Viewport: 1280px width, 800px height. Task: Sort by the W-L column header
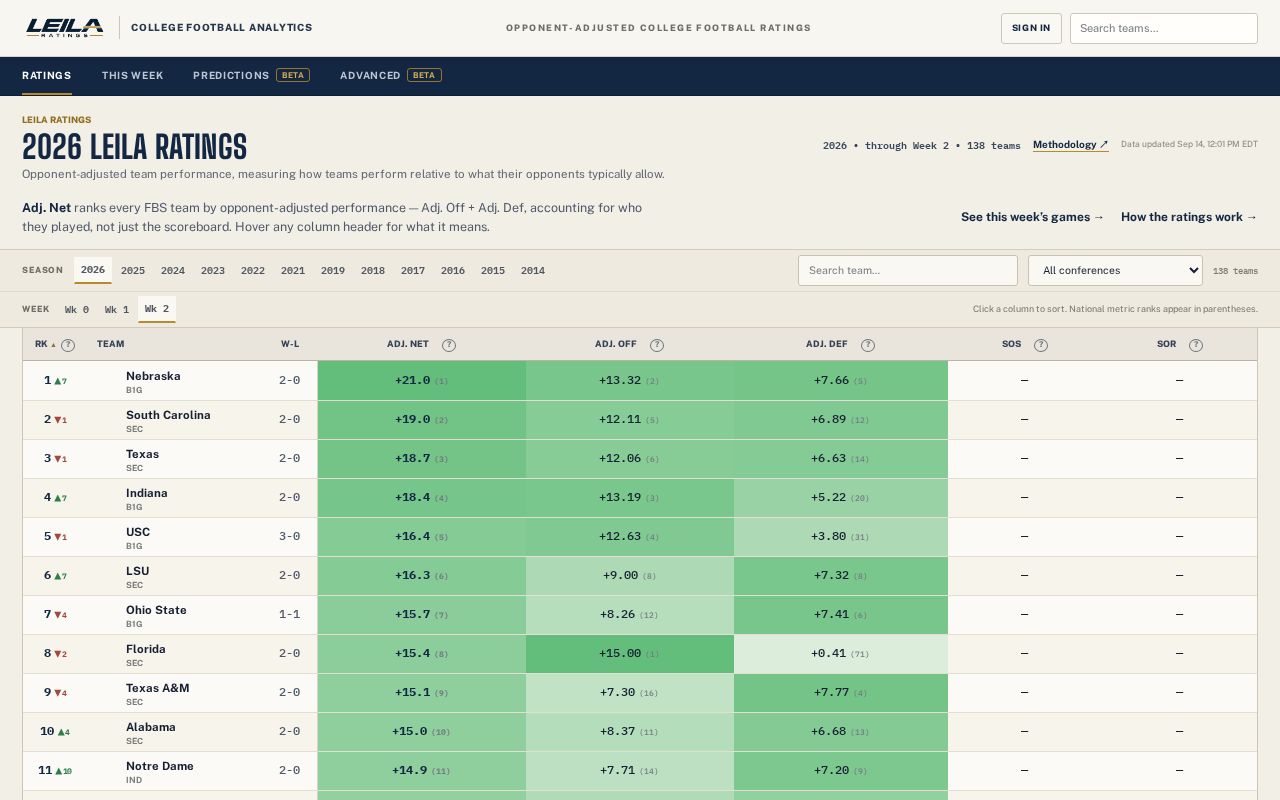290,344
